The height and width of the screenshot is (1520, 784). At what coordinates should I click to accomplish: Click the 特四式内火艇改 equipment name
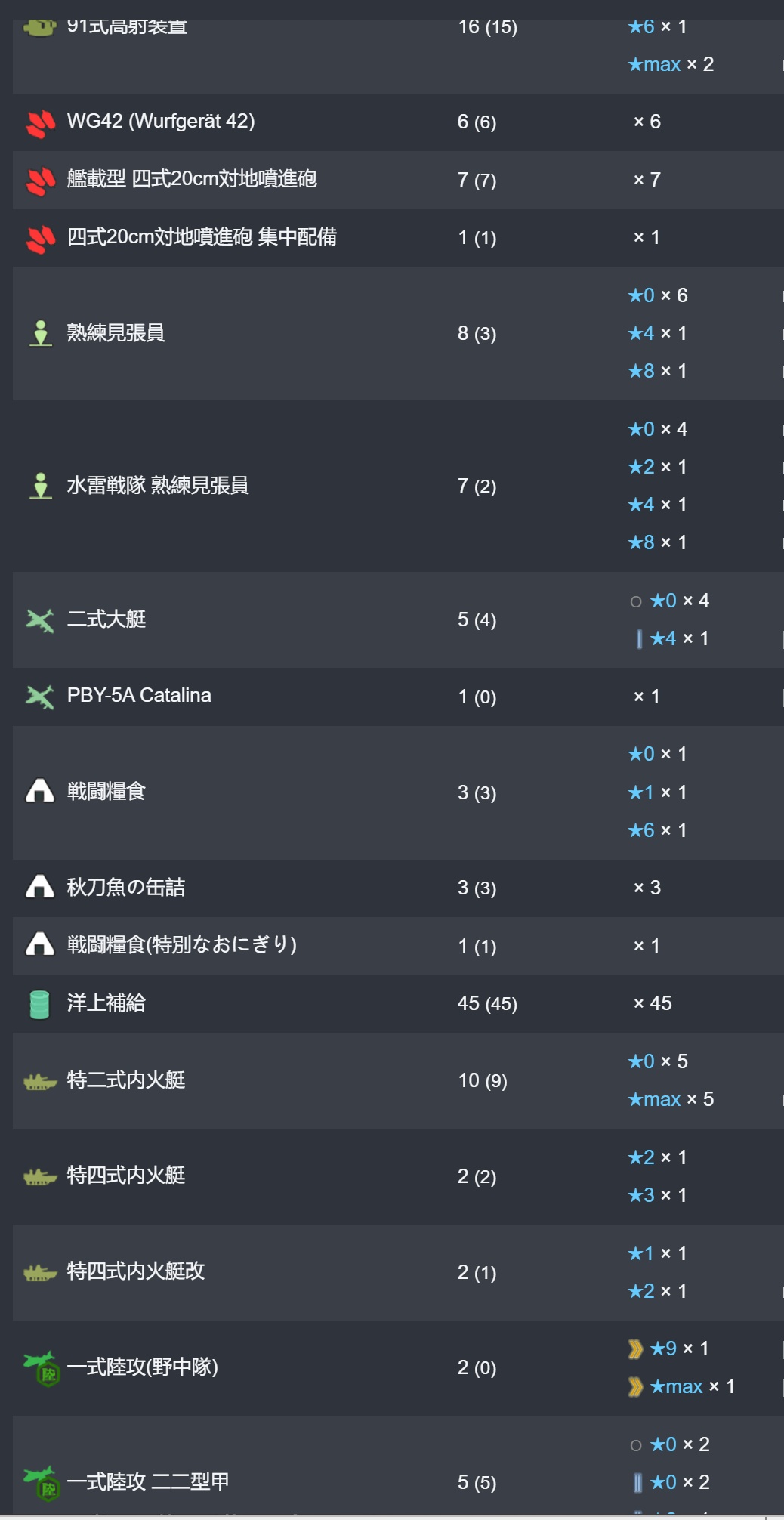(x=136, y=1271)
